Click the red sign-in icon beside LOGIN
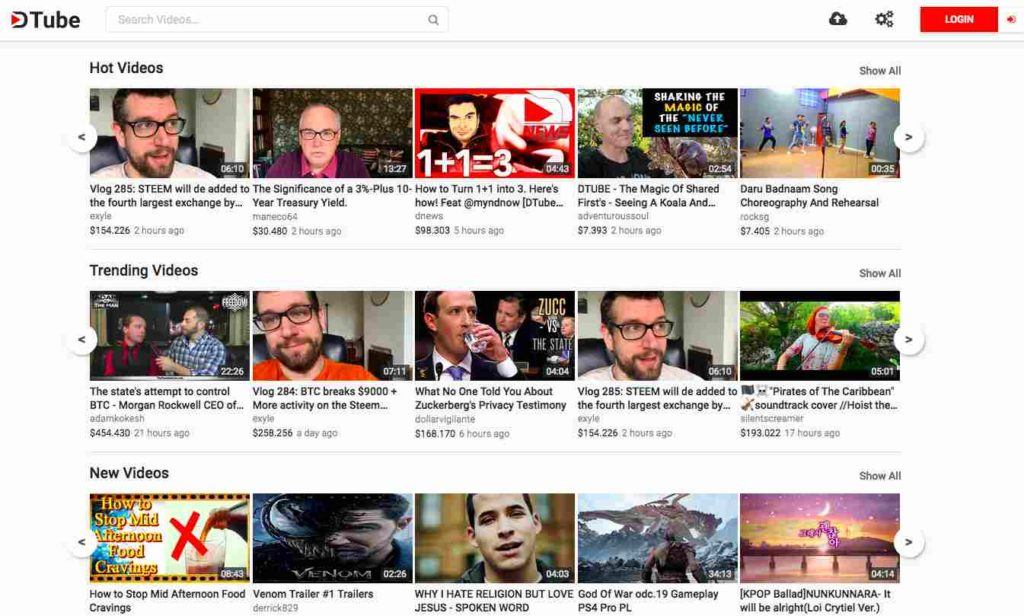The height and width of the screenshot is (616, 1024). tap(1009, 18)
